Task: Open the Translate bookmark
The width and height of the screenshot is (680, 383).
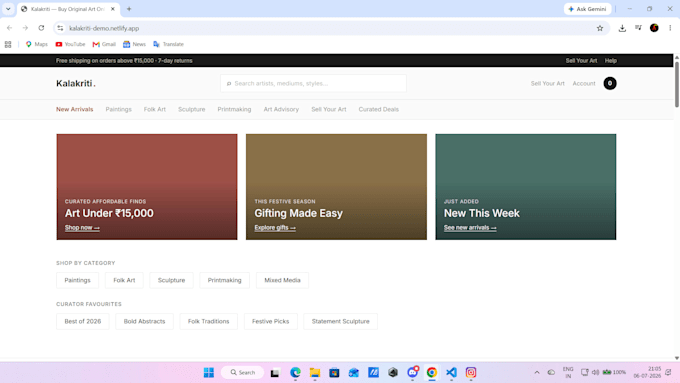Action: [168, 44]
